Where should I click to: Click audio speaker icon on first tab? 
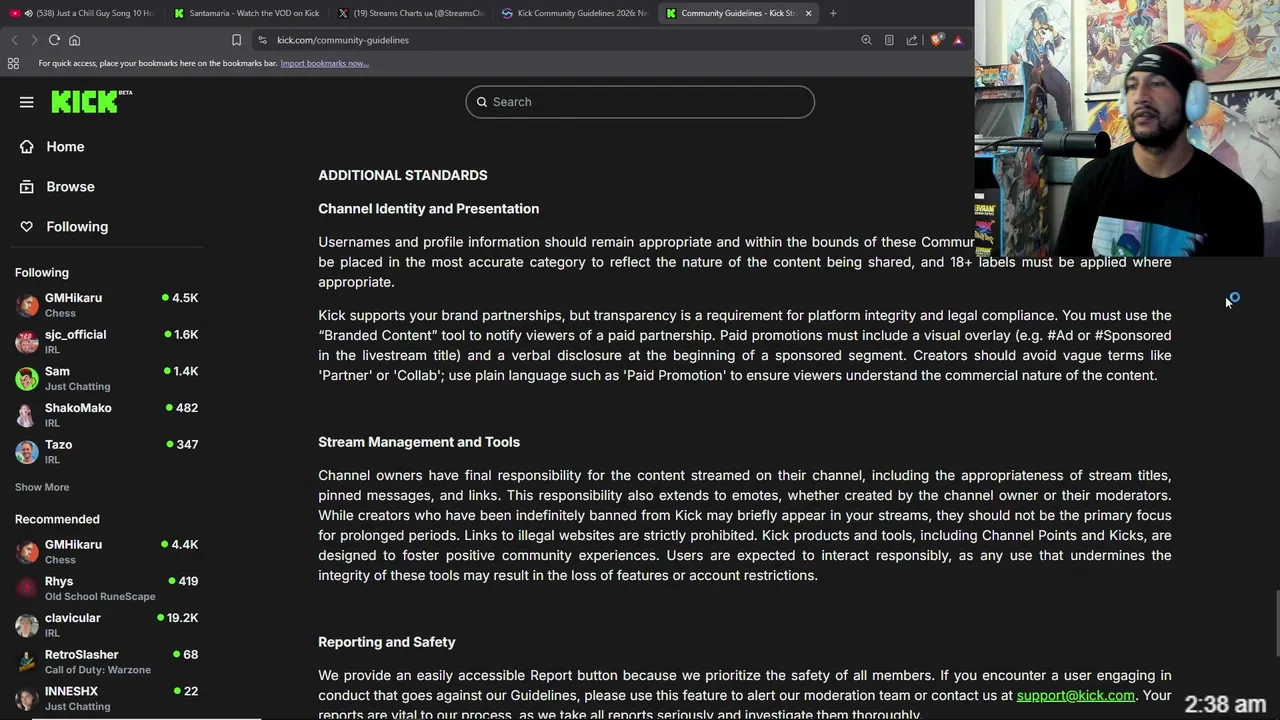28,13
